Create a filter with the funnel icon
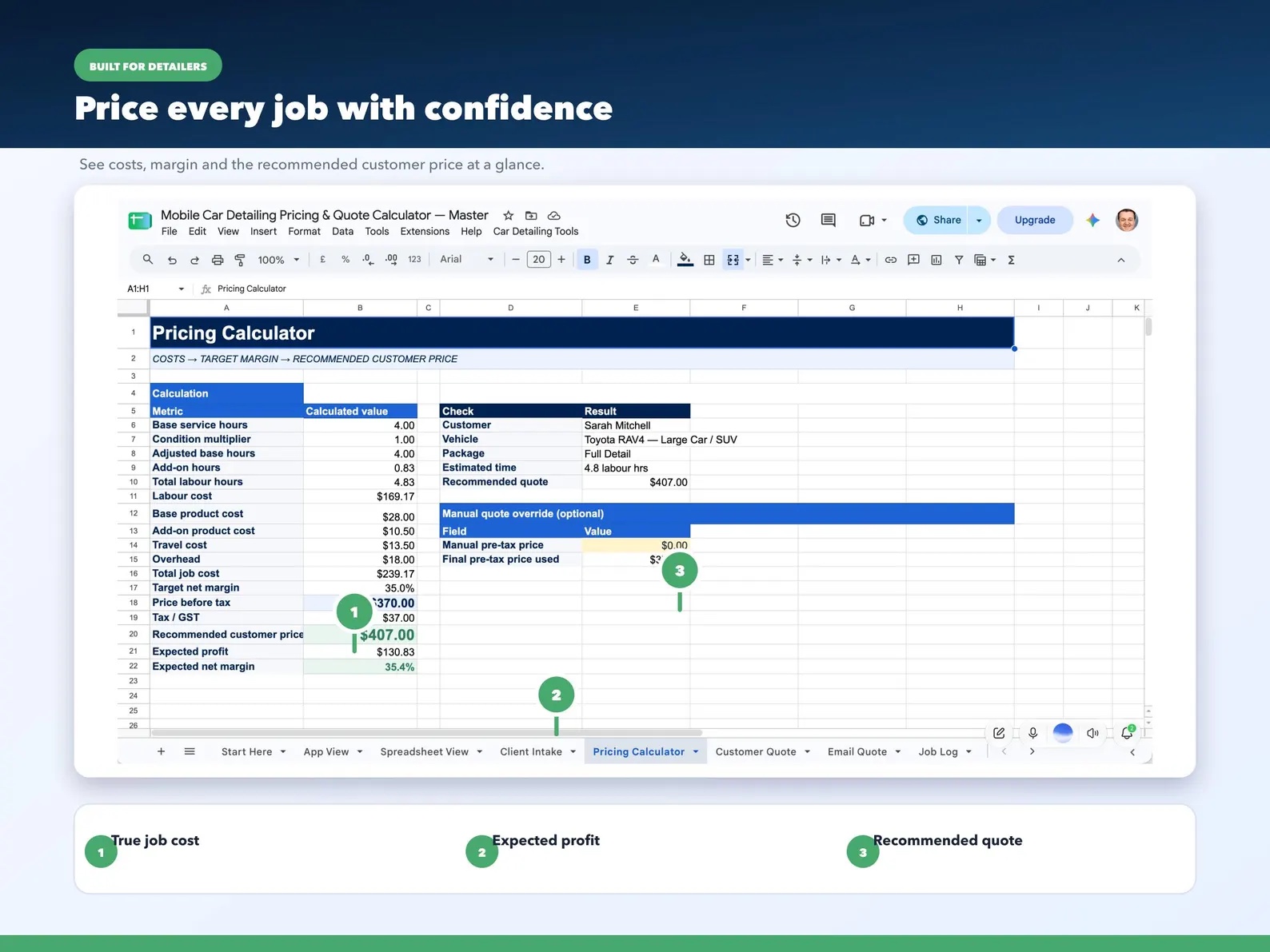 pyautogui.click(x=959, y=260)
